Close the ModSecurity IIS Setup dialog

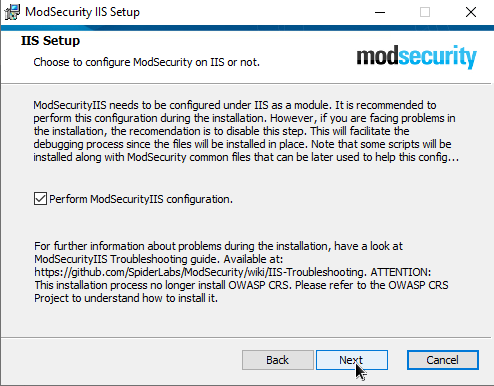471,12
